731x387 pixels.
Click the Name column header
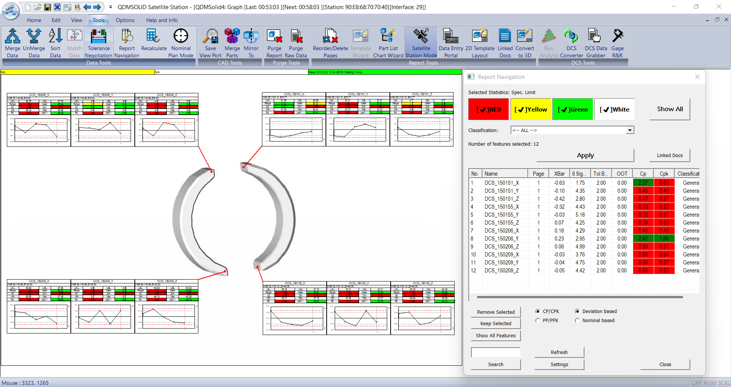tap(504, 173)
